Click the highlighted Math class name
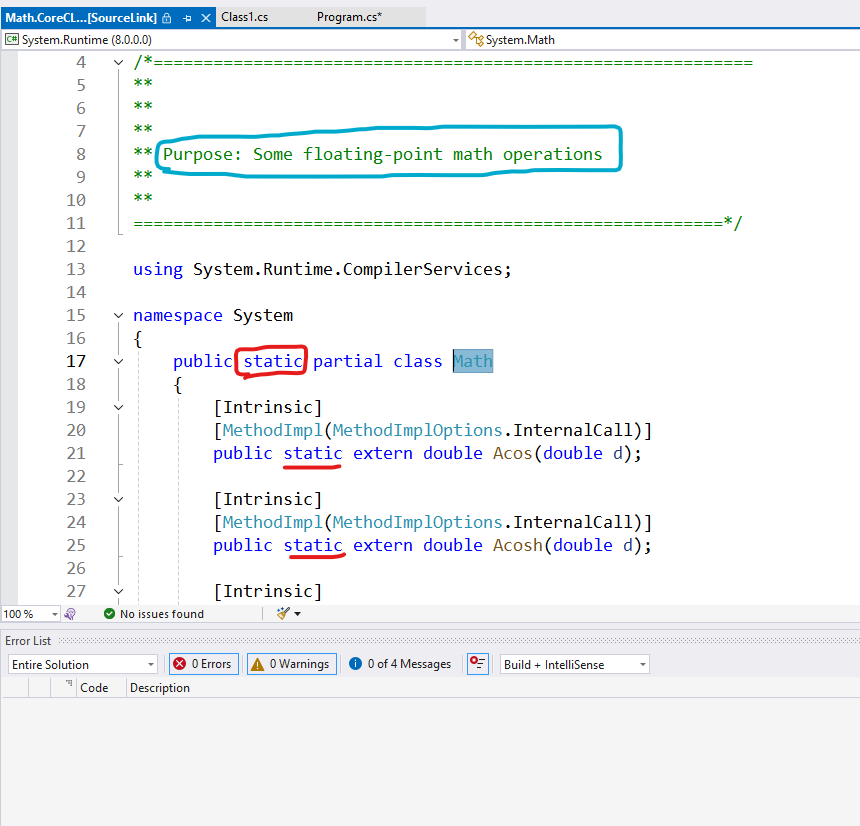 click(x=473, y=361)
